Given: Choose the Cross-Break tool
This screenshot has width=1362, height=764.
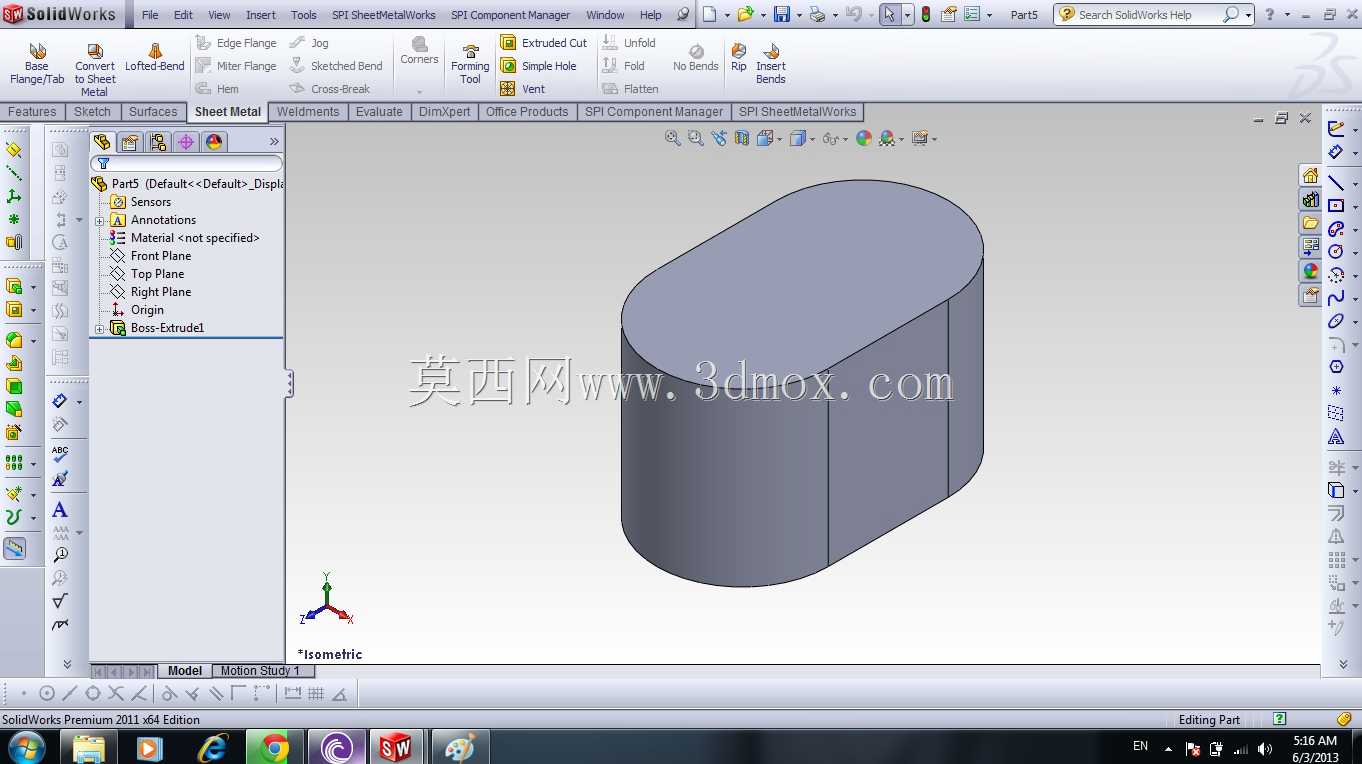Looking at the screenshot, I should [x=331, y=89].
